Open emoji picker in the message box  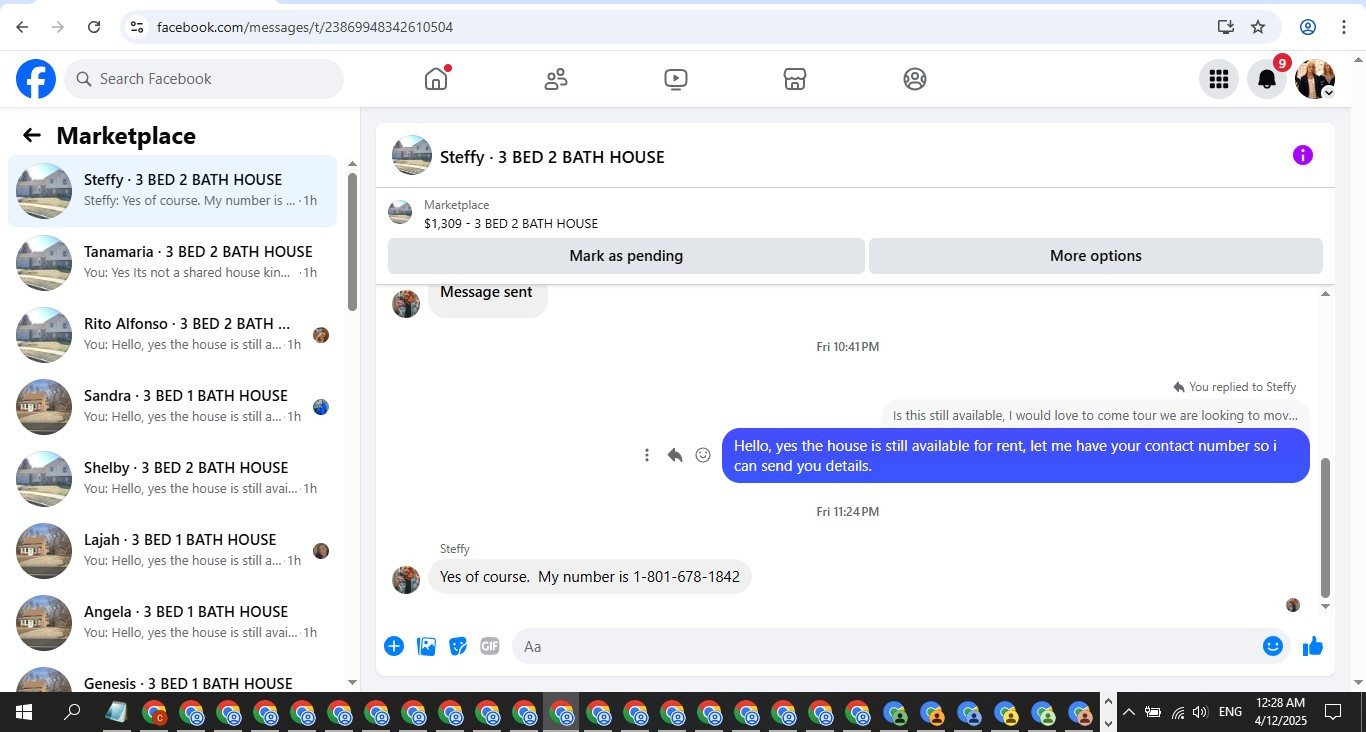tap(1272, 646)
